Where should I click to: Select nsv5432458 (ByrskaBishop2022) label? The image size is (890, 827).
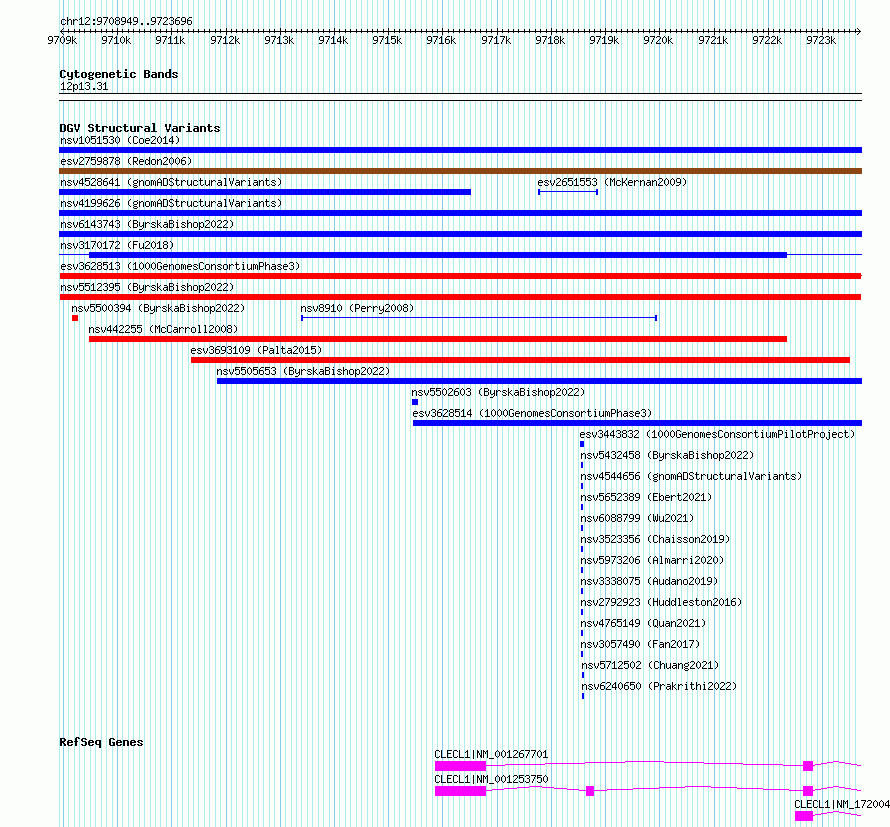(667, 455)
